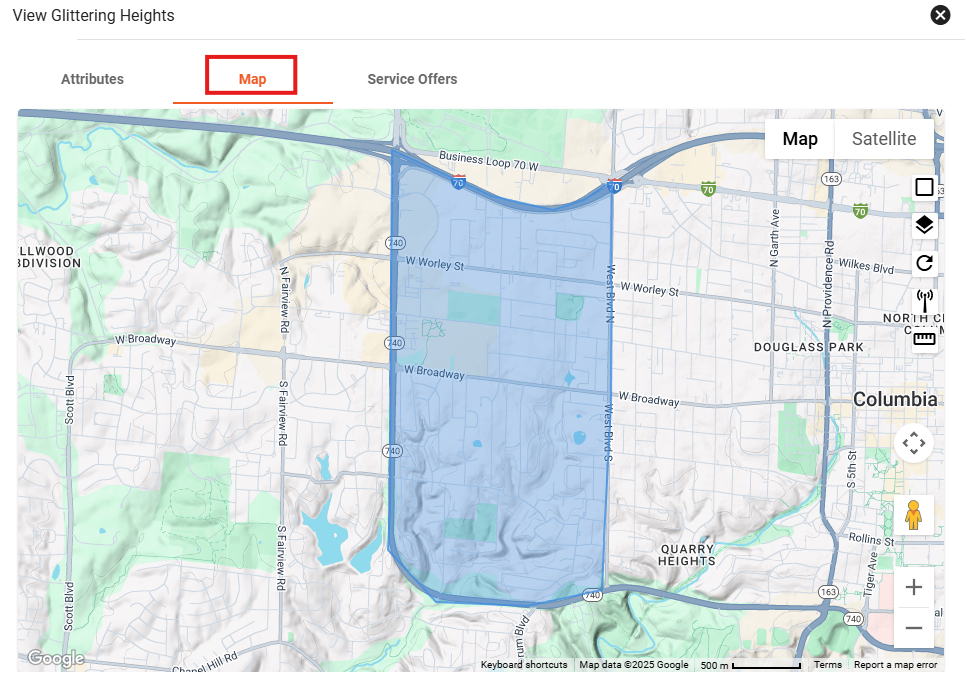967x681 pixels.
Task: Select the Map view type button
Action: point(800,139)
